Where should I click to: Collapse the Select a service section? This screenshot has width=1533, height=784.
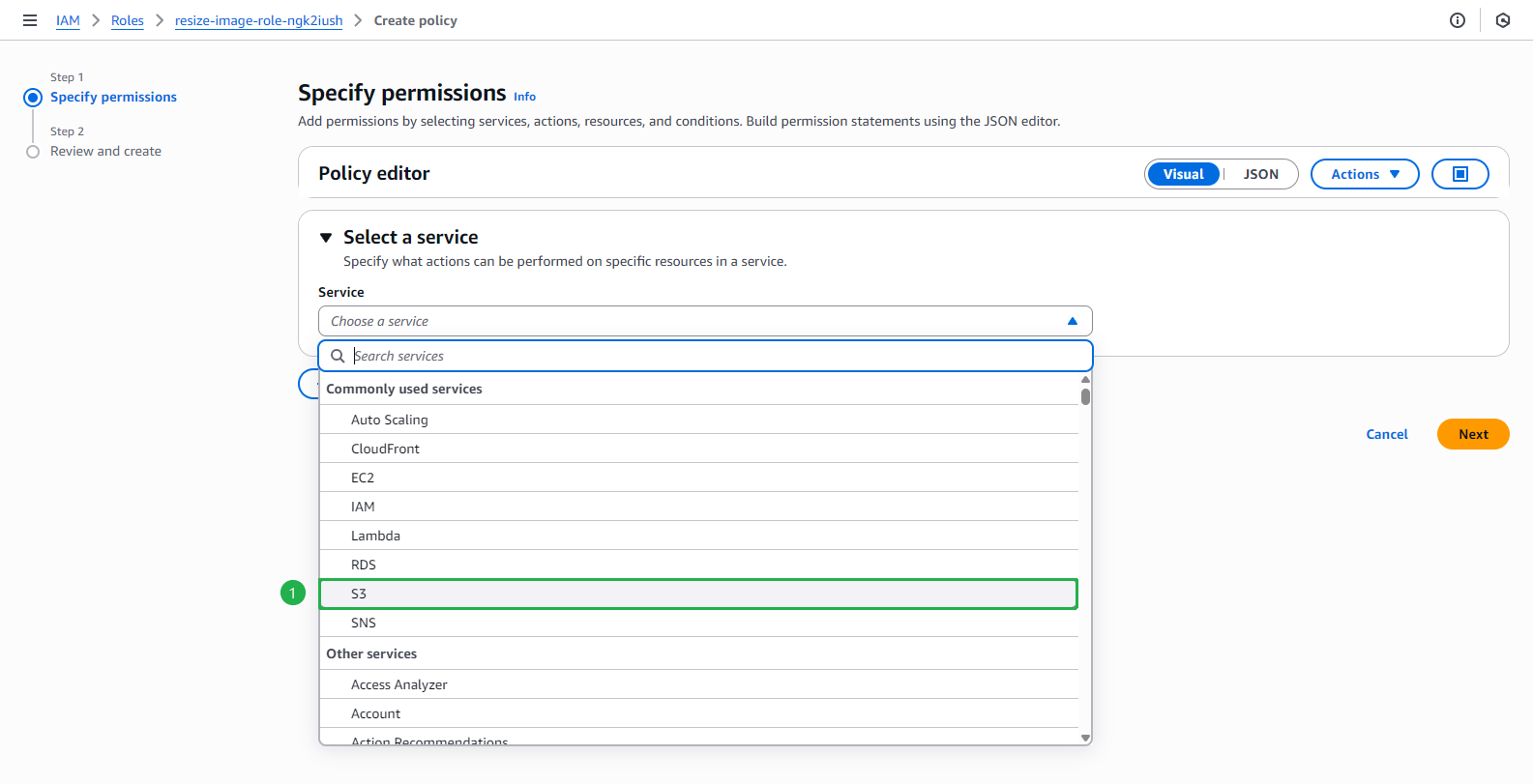point(326,238)
